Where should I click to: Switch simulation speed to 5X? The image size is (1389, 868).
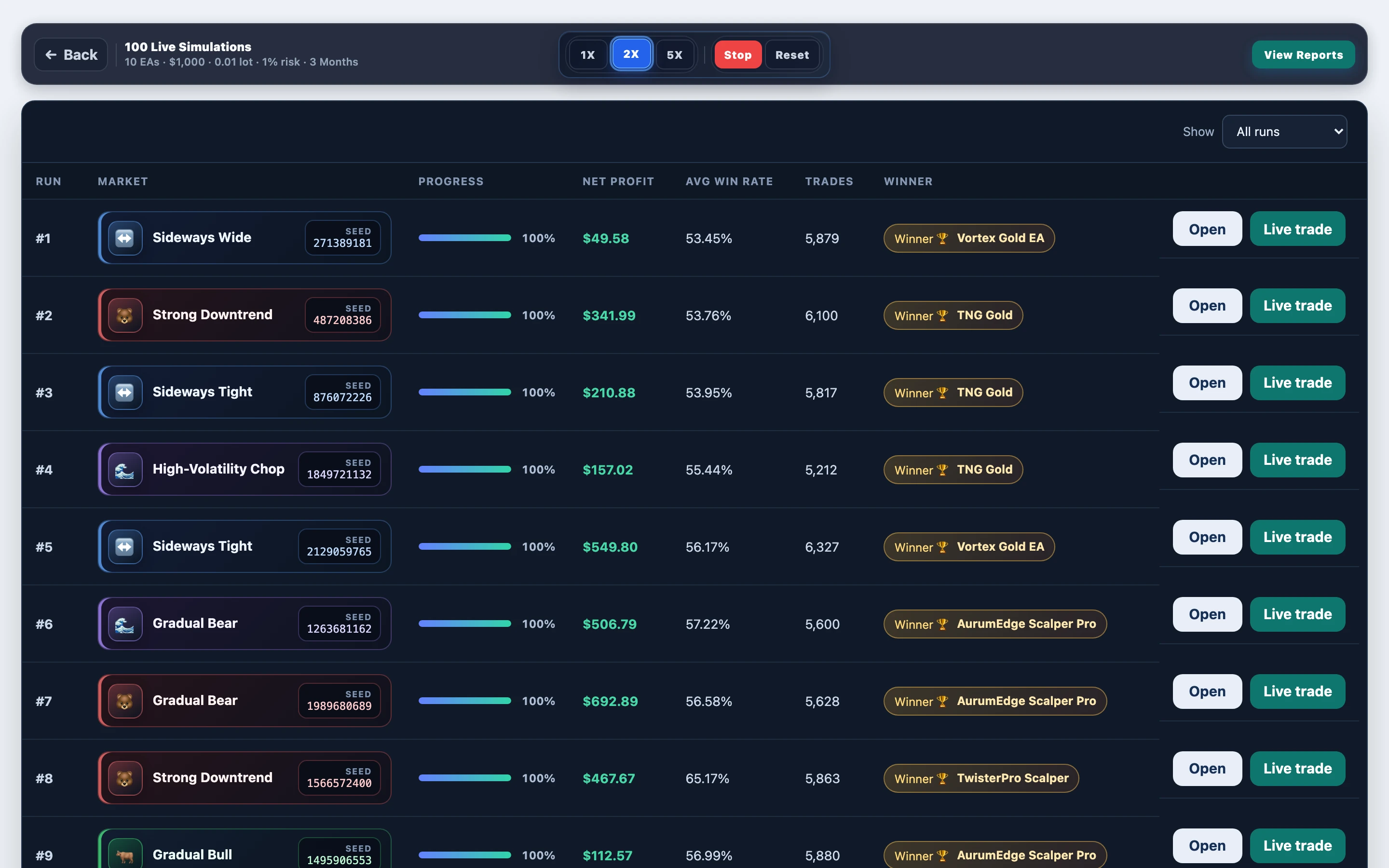[674, 54]
